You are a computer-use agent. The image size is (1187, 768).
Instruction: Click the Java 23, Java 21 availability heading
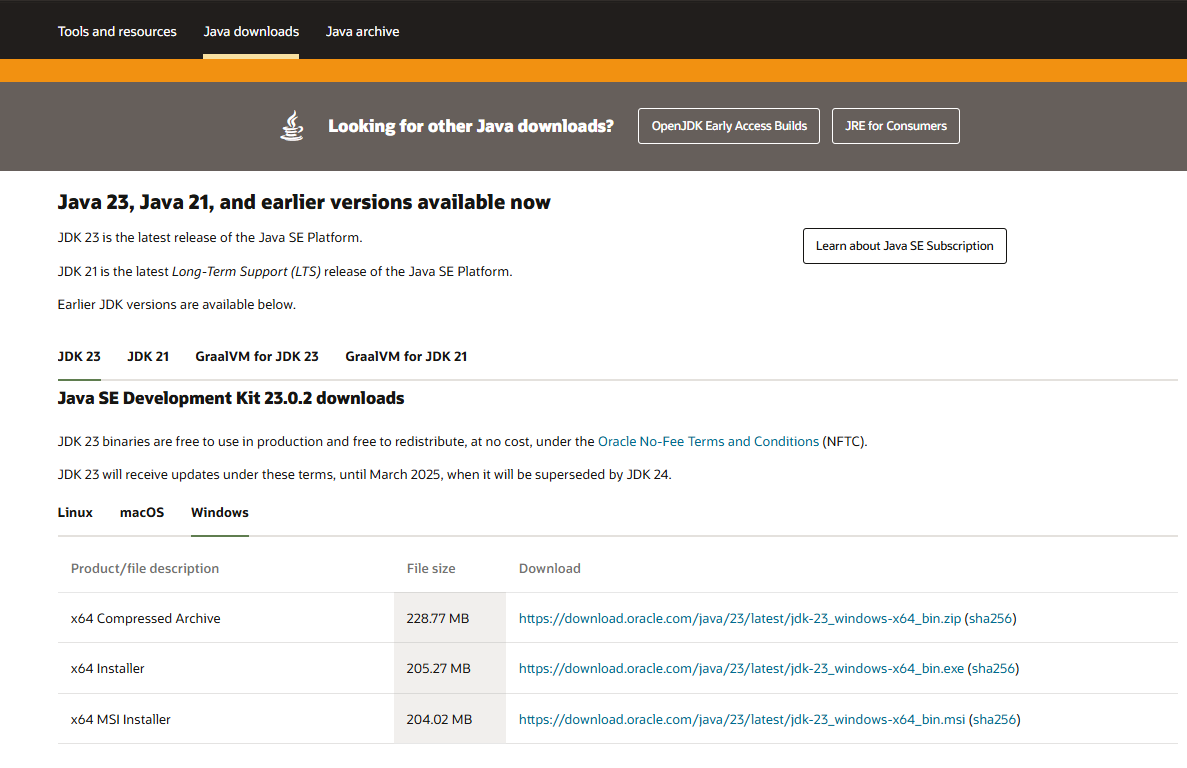click(304, 202)
